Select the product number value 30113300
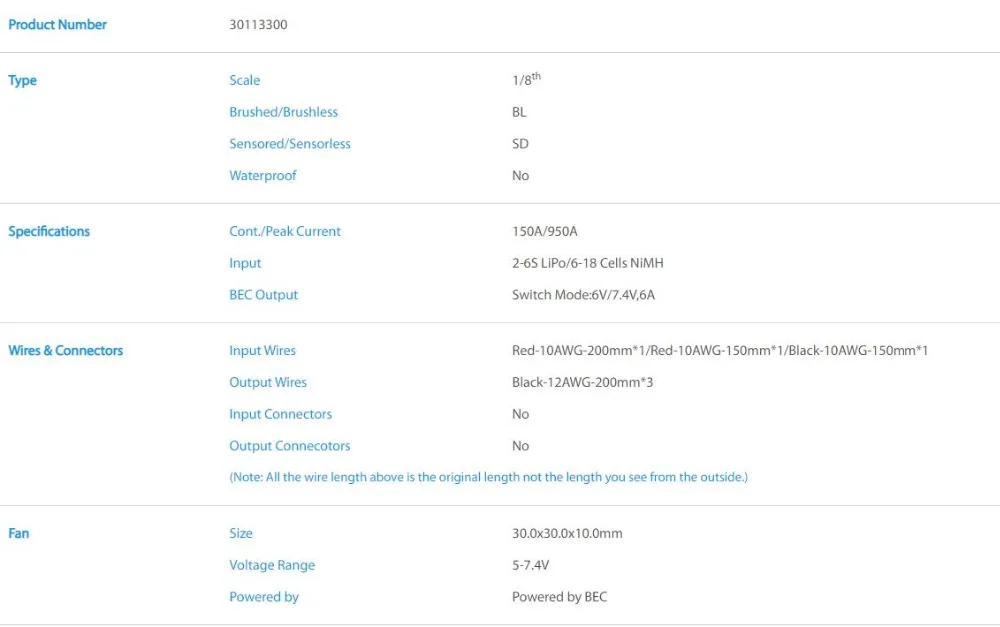1000x627 pixels. tap(258, 25)
